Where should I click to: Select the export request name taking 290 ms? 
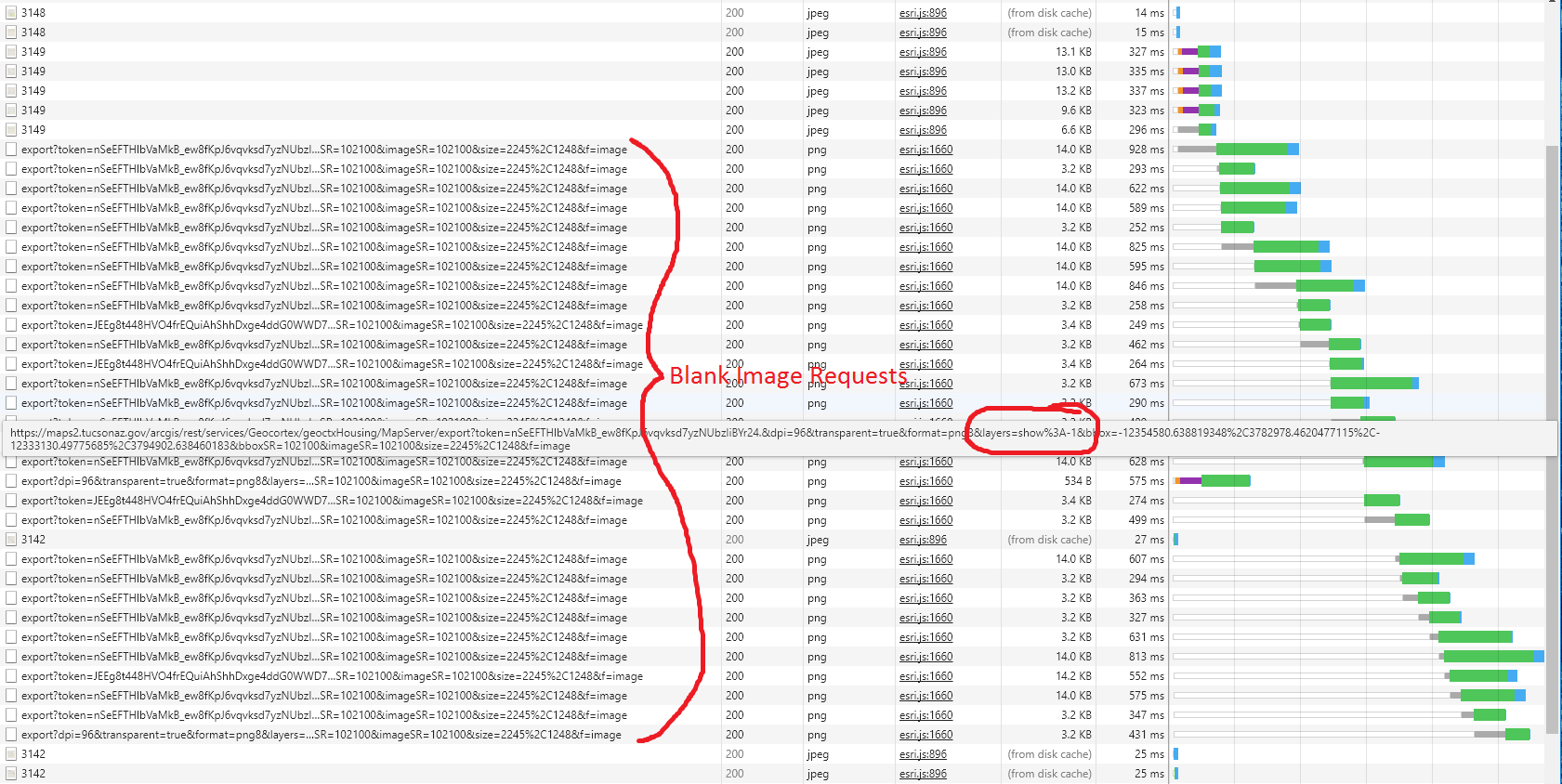coord(324,403)
